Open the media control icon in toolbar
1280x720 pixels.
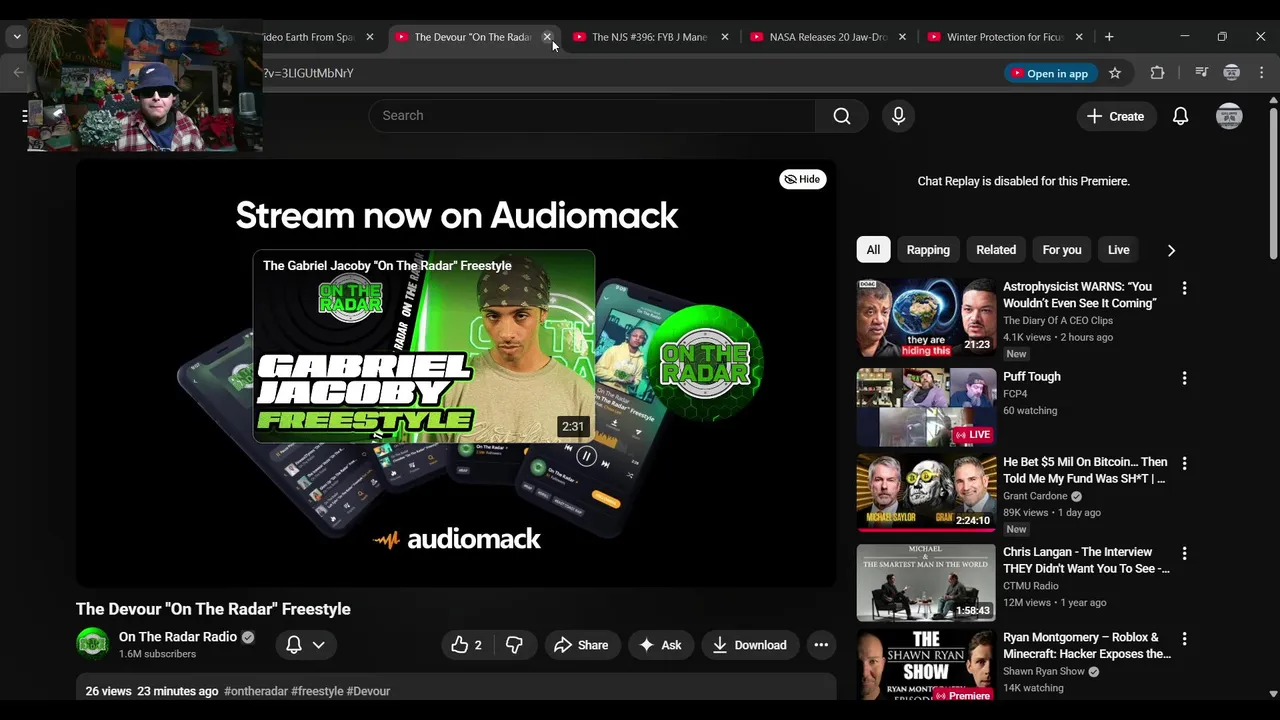[1202, 73]
